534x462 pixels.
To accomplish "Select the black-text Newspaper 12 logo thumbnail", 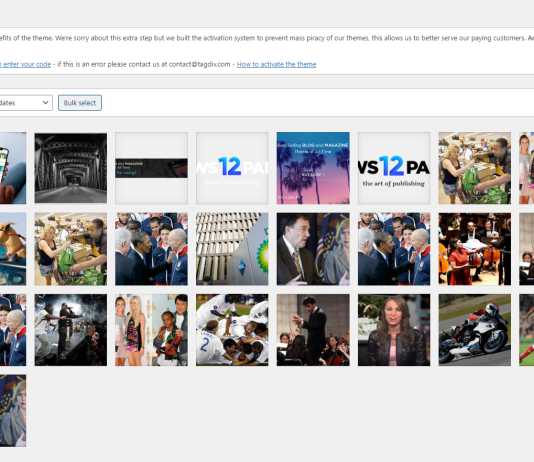I will pyautogui.click(x=394, y=168).
